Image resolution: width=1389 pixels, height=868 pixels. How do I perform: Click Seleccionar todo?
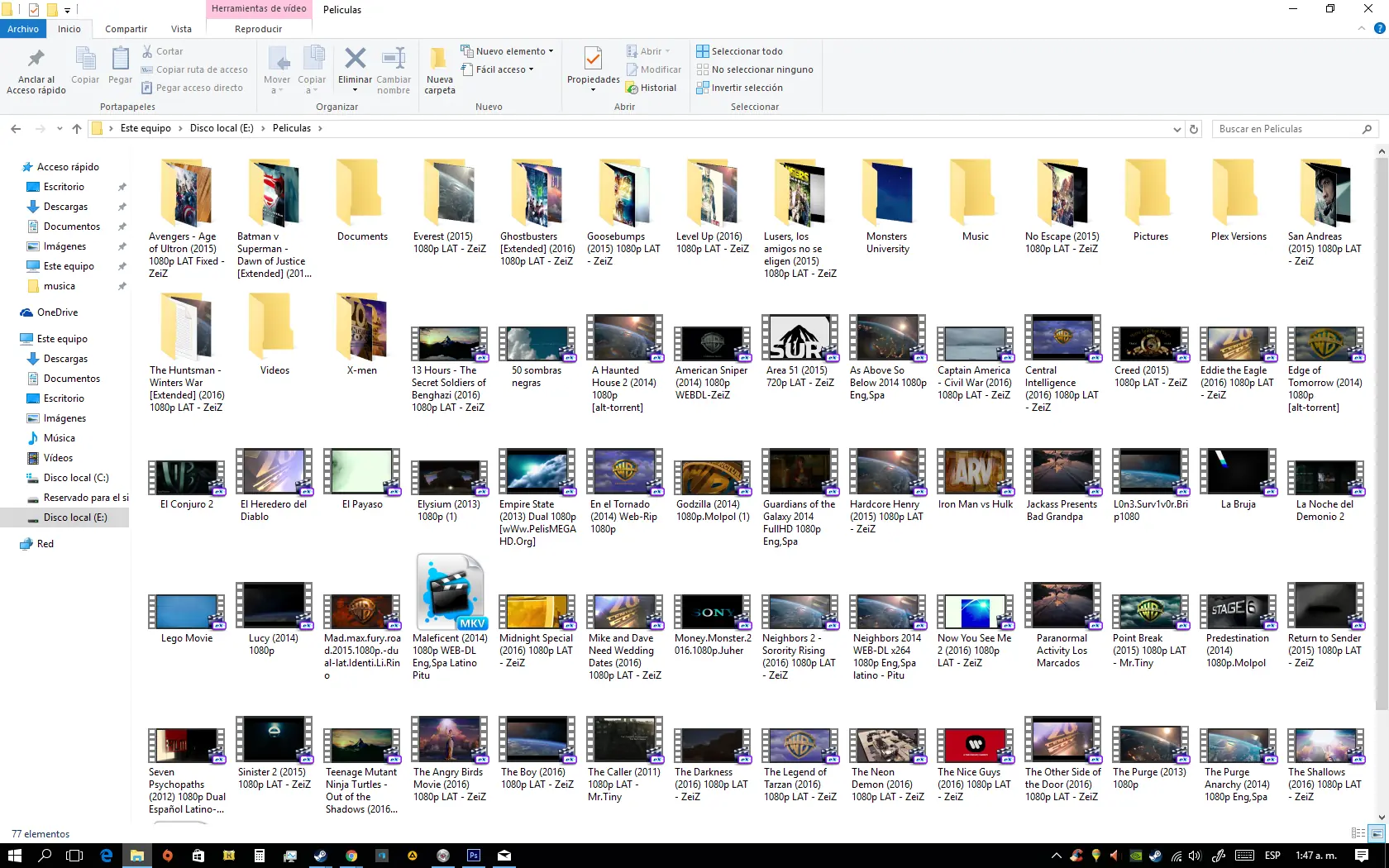[739, 51]
